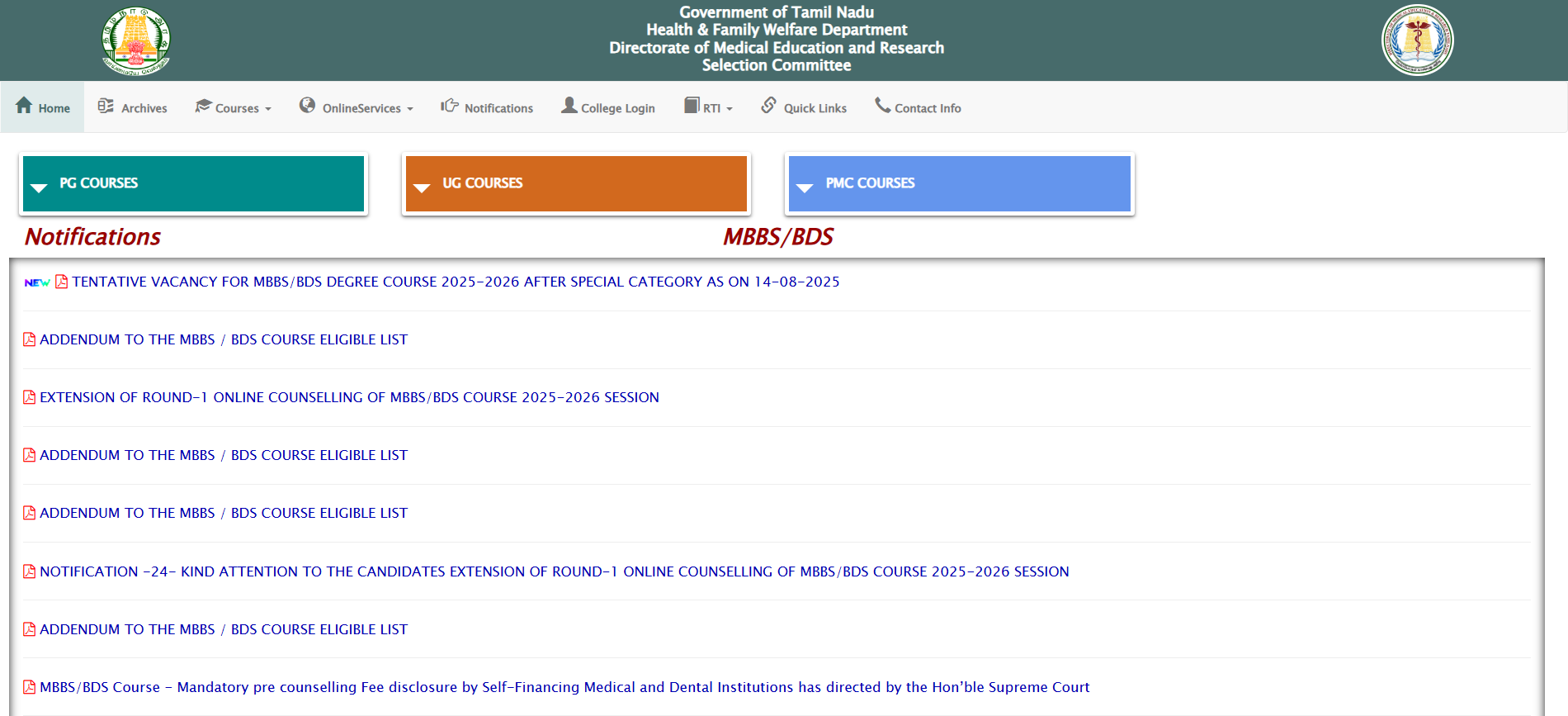Click the pointing hand icon beside Notifications
The image size is (1568, 716).
(449, 106)
